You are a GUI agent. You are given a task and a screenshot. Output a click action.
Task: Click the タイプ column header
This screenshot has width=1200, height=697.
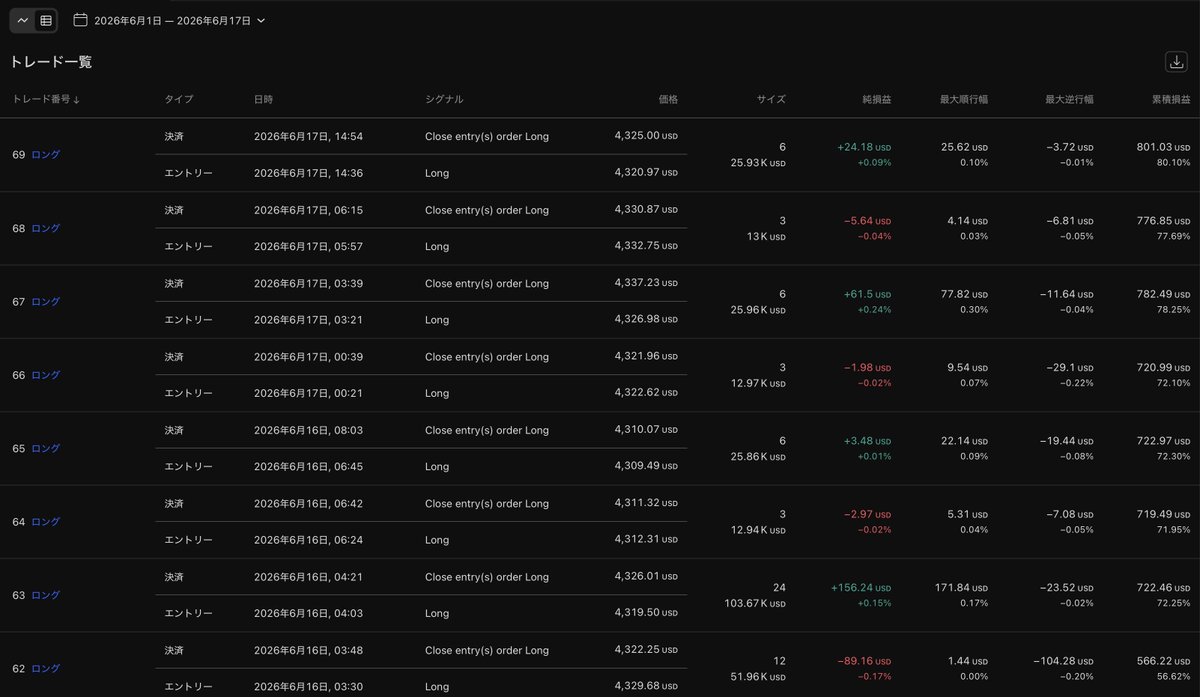click(179, 99)
